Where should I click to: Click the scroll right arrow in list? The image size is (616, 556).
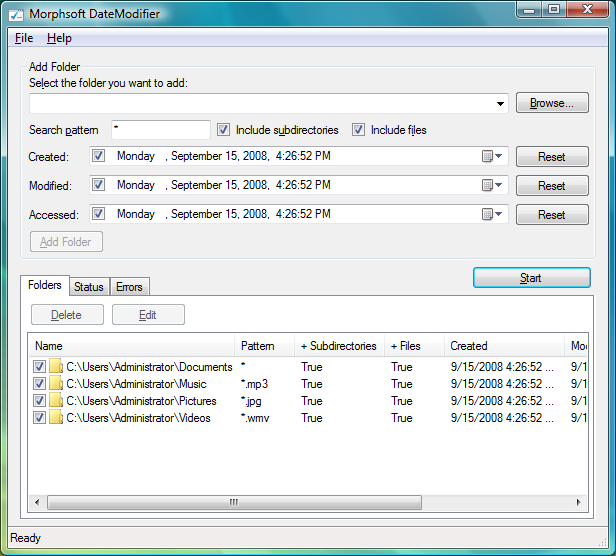pyautogui.click(x=579, y=502)
